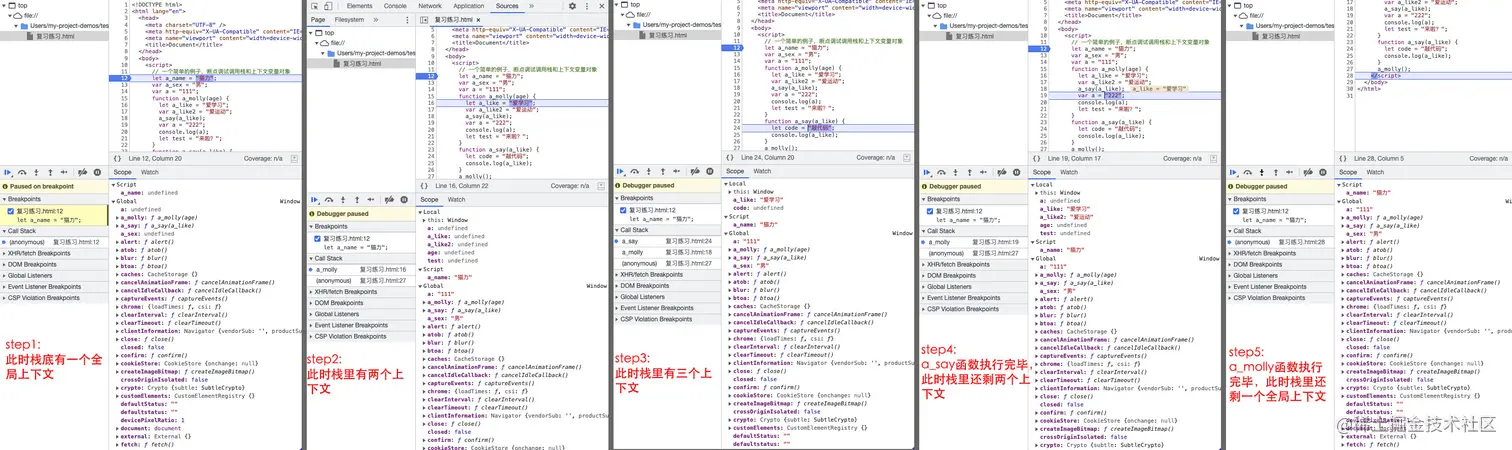Expand DOM Breakpoints in step4 panel
Image resolution: width=1512 pixels, height=450 pixels.
coord(974,275)
